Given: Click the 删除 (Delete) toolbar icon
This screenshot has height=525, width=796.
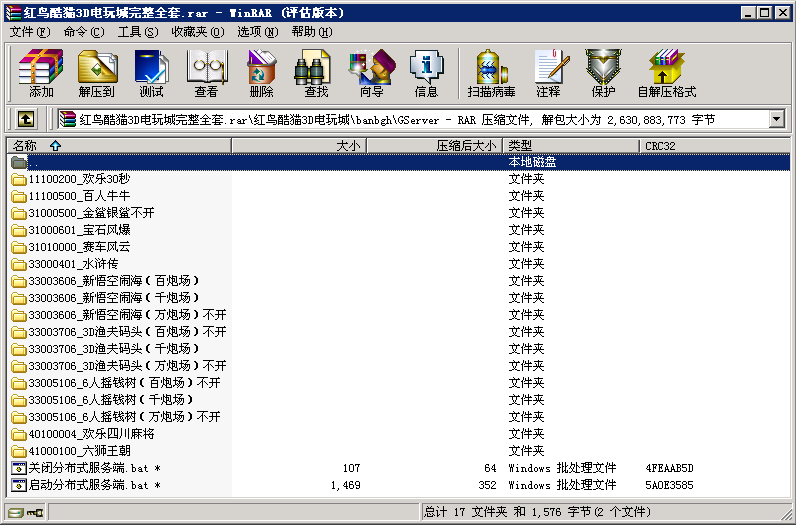Looking at the screenshot, I should (261, 73).
